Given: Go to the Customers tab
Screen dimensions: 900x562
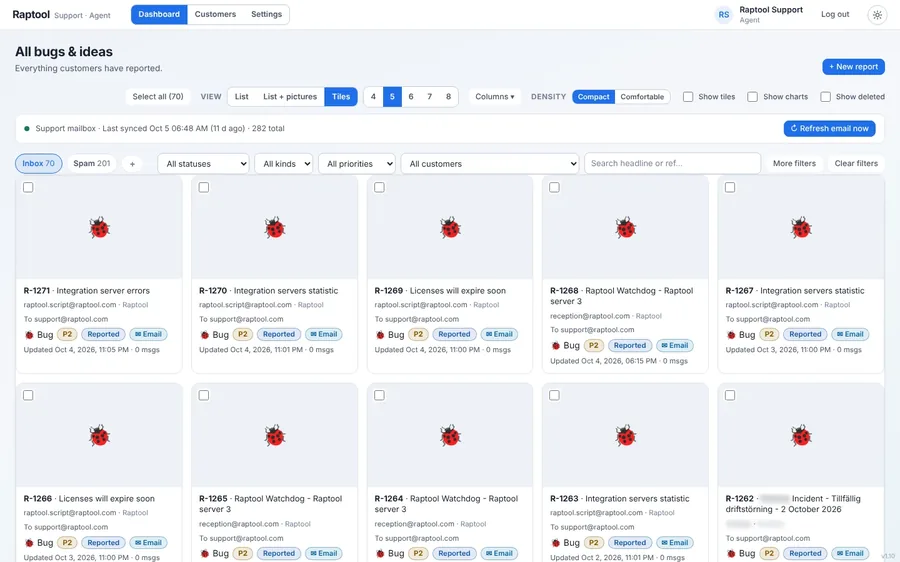Looking at the screenshot, I should pos(215,14).
